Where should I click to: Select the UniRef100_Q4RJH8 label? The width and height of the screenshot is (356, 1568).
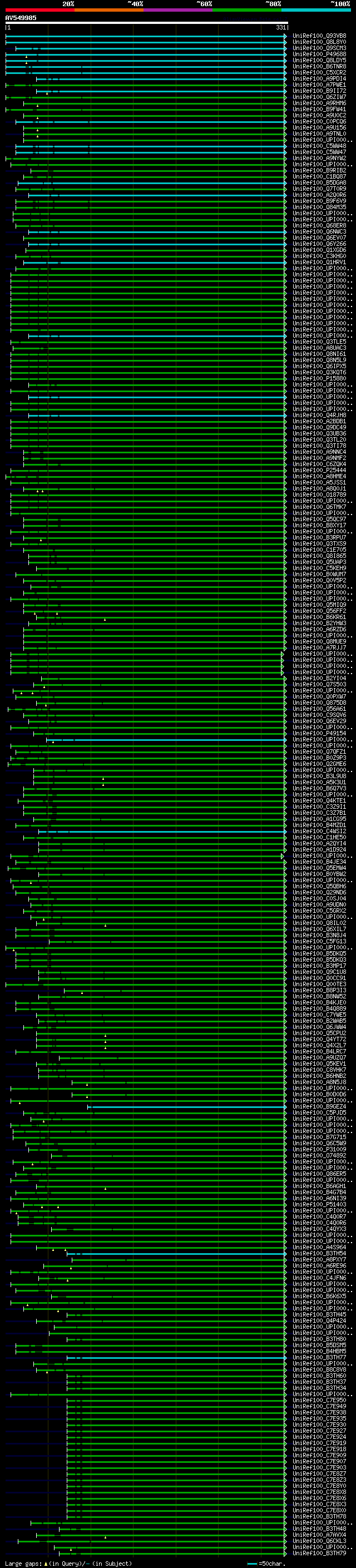[x=319, y=415]
